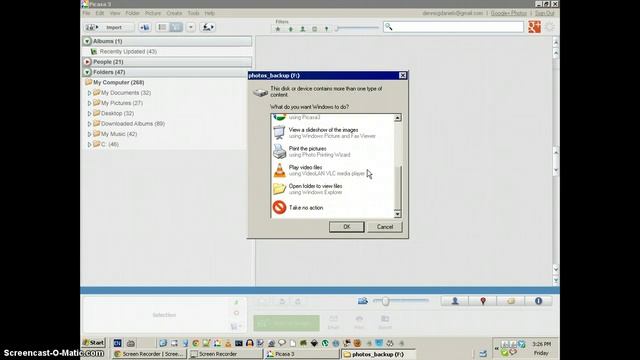Expand the Downloaded Albums folder
Viewport: 640px width, 360px height.
click(x=89, y=124)
